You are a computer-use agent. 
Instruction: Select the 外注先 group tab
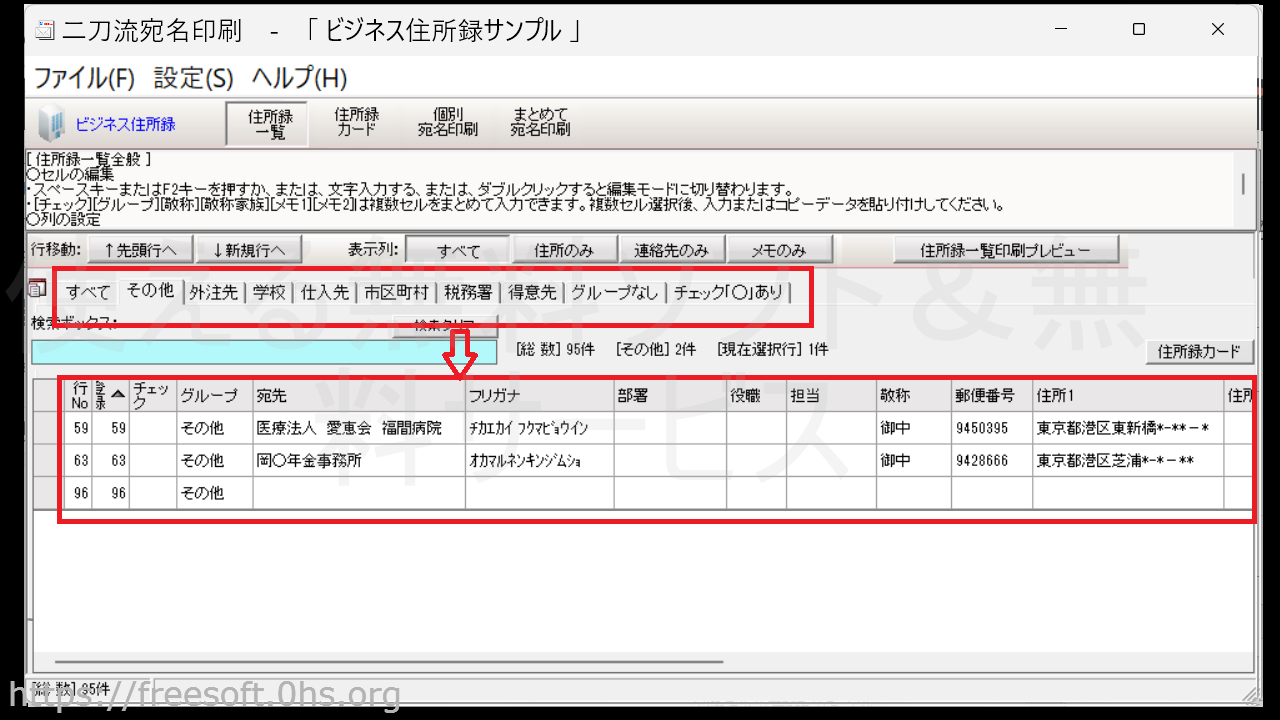213,292
